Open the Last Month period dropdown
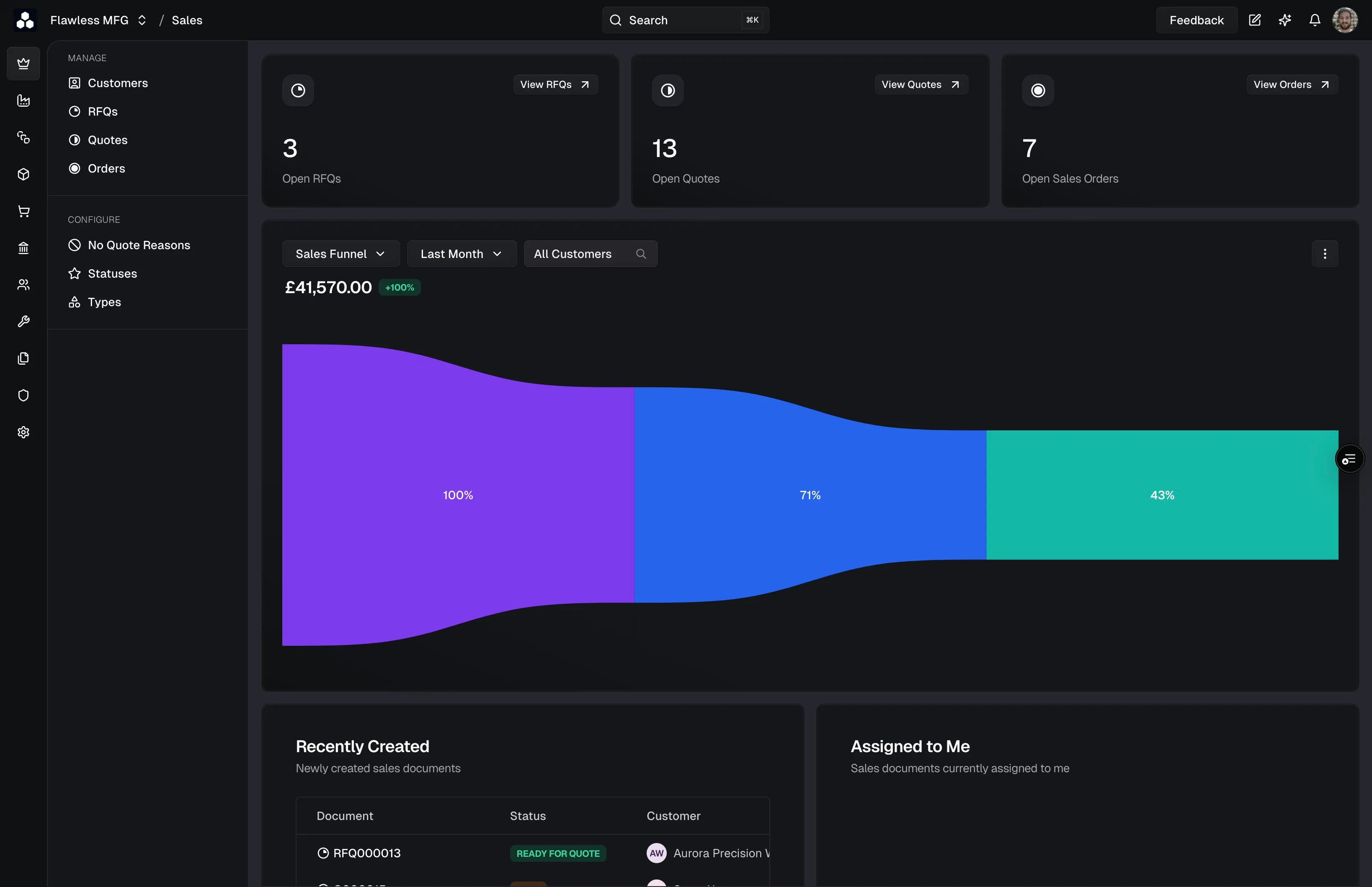The image size is (1372, 887). 462,254
